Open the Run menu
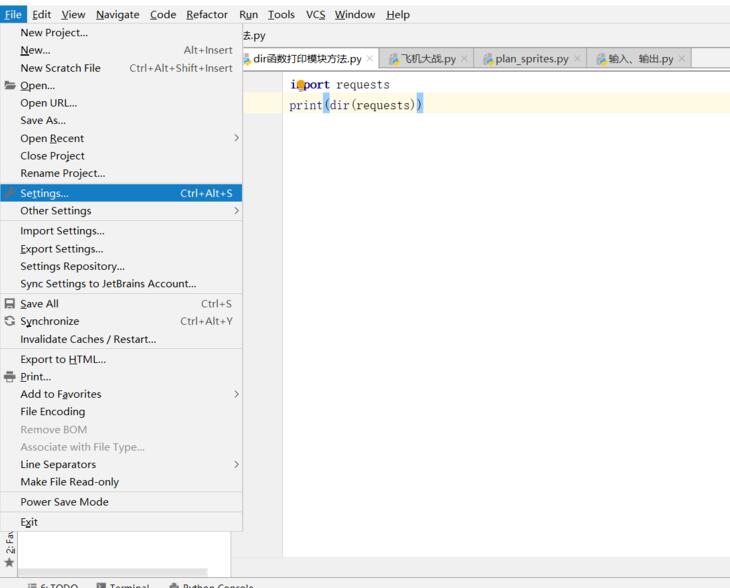 (x=248, y=14)
